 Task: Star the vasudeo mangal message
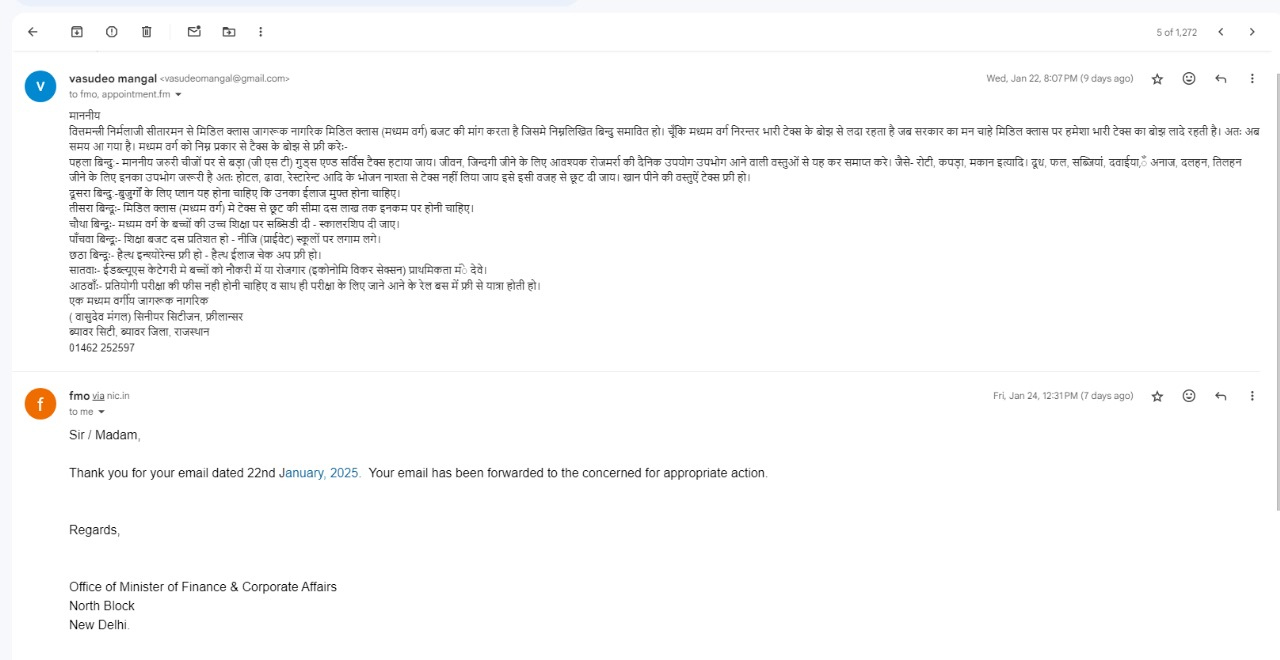pos(1157,79)
